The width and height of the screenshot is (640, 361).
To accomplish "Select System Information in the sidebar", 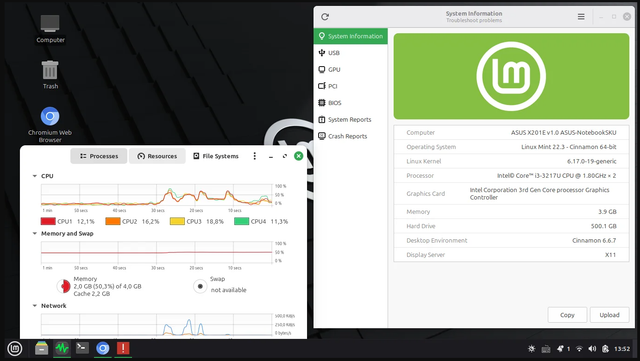I will click(x=351, y=36).
